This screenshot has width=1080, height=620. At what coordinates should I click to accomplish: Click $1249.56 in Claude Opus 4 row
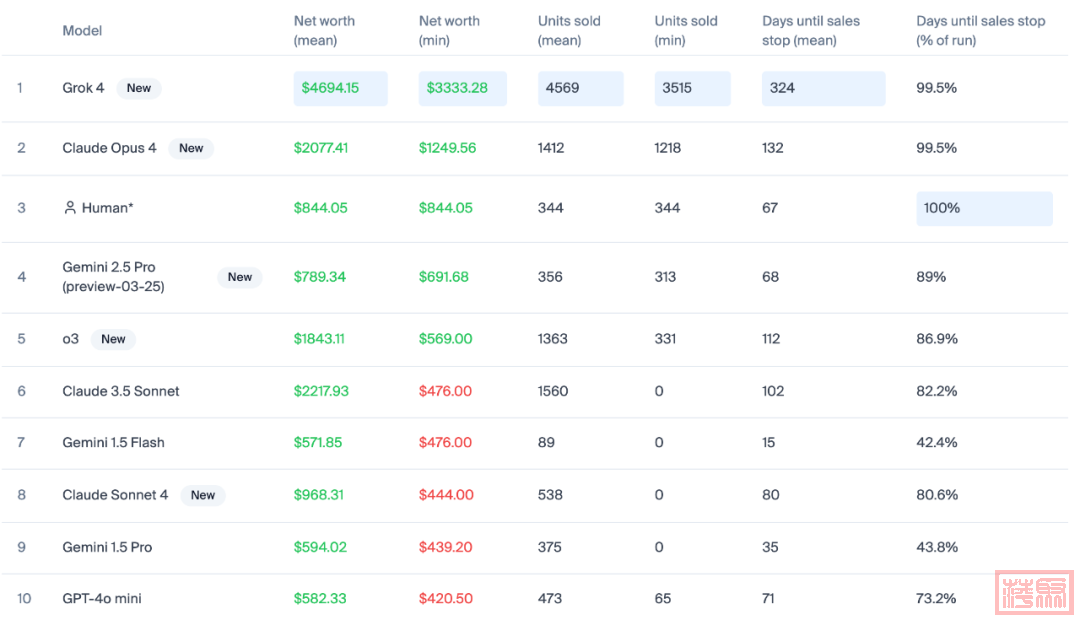[448, 148]
